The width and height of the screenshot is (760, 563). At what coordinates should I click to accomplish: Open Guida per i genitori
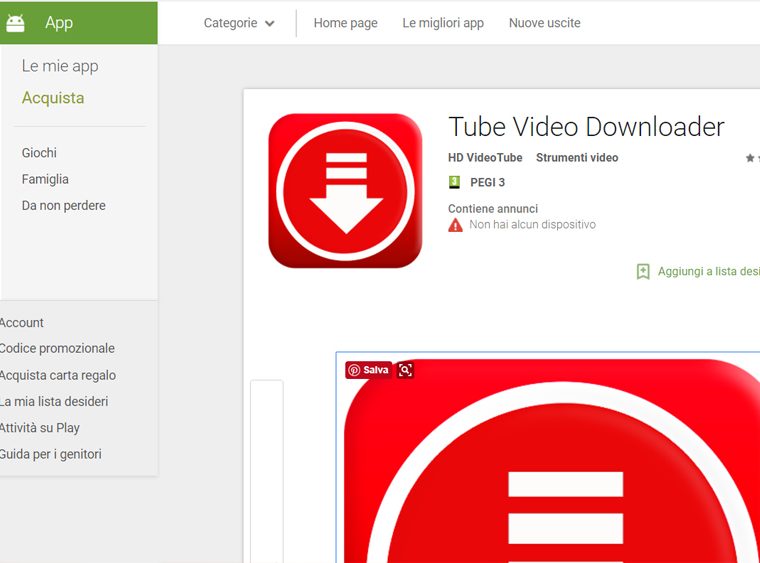50,454
